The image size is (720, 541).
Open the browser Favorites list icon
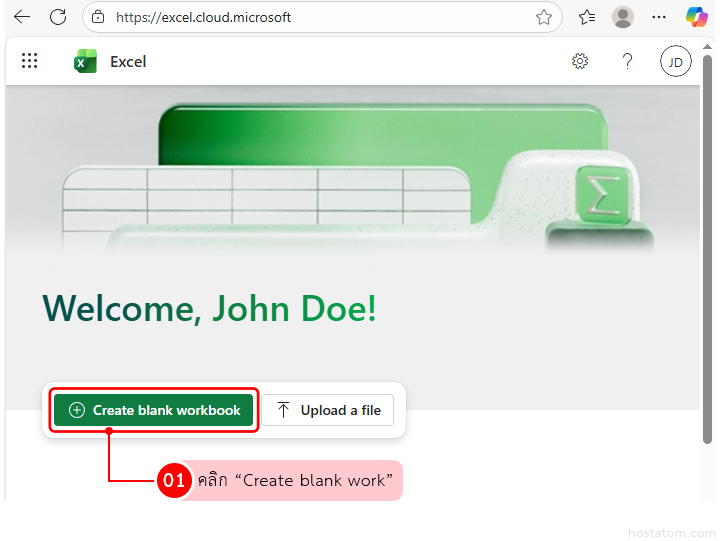pyautogui.click(x=587, y=17)
